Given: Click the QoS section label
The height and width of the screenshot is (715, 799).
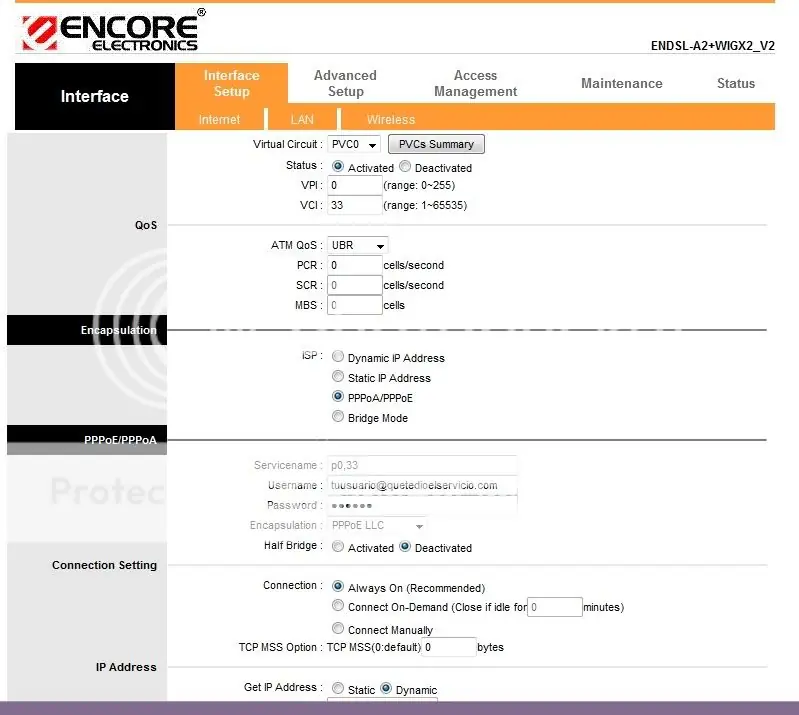Looking at the screenshot, I should (x=146, y=225).
